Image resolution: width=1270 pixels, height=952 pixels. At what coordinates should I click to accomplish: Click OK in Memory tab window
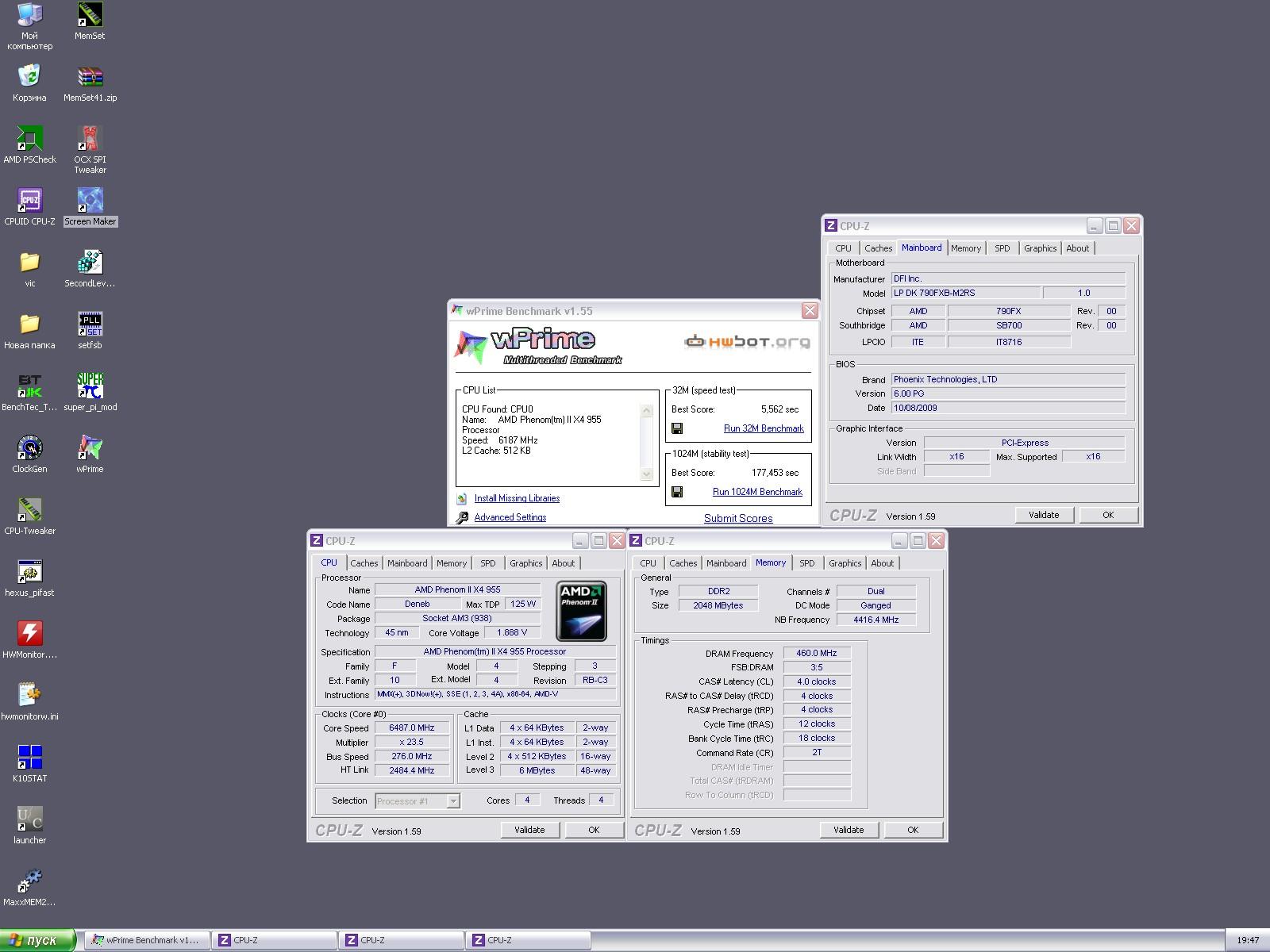913,830
